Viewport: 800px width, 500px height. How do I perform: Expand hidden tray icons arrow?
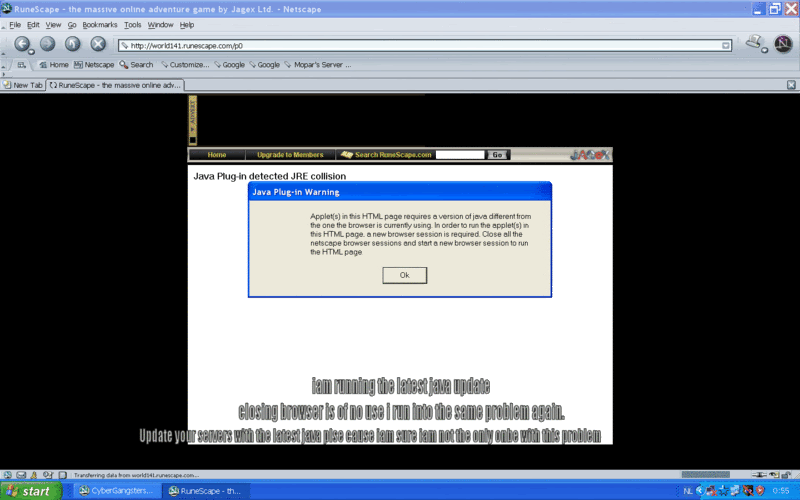[x=699, y=491]
